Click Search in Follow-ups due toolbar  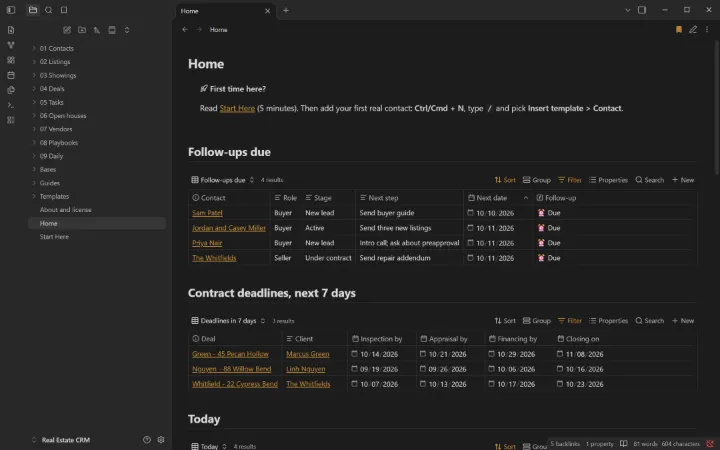point(649,180)
